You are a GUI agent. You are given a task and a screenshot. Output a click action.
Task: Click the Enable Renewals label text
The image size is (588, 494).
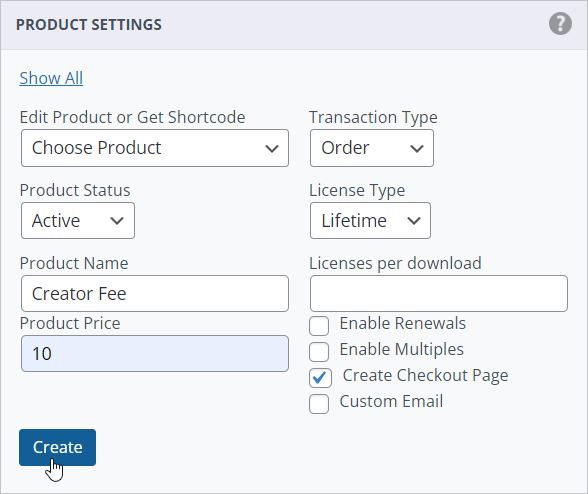(x=403, y=323)
